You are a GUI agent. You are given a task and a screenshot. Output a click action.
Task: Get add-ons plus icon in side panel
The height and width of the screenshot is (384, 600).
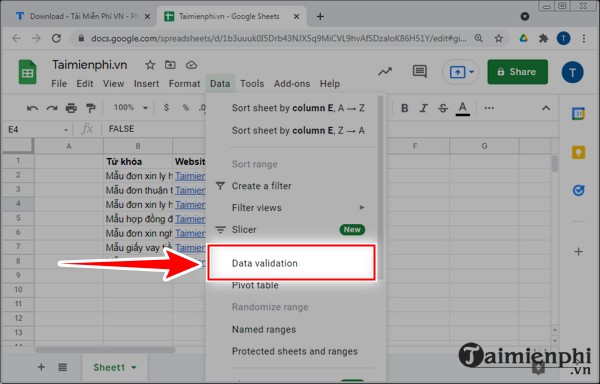pos(579,252)
